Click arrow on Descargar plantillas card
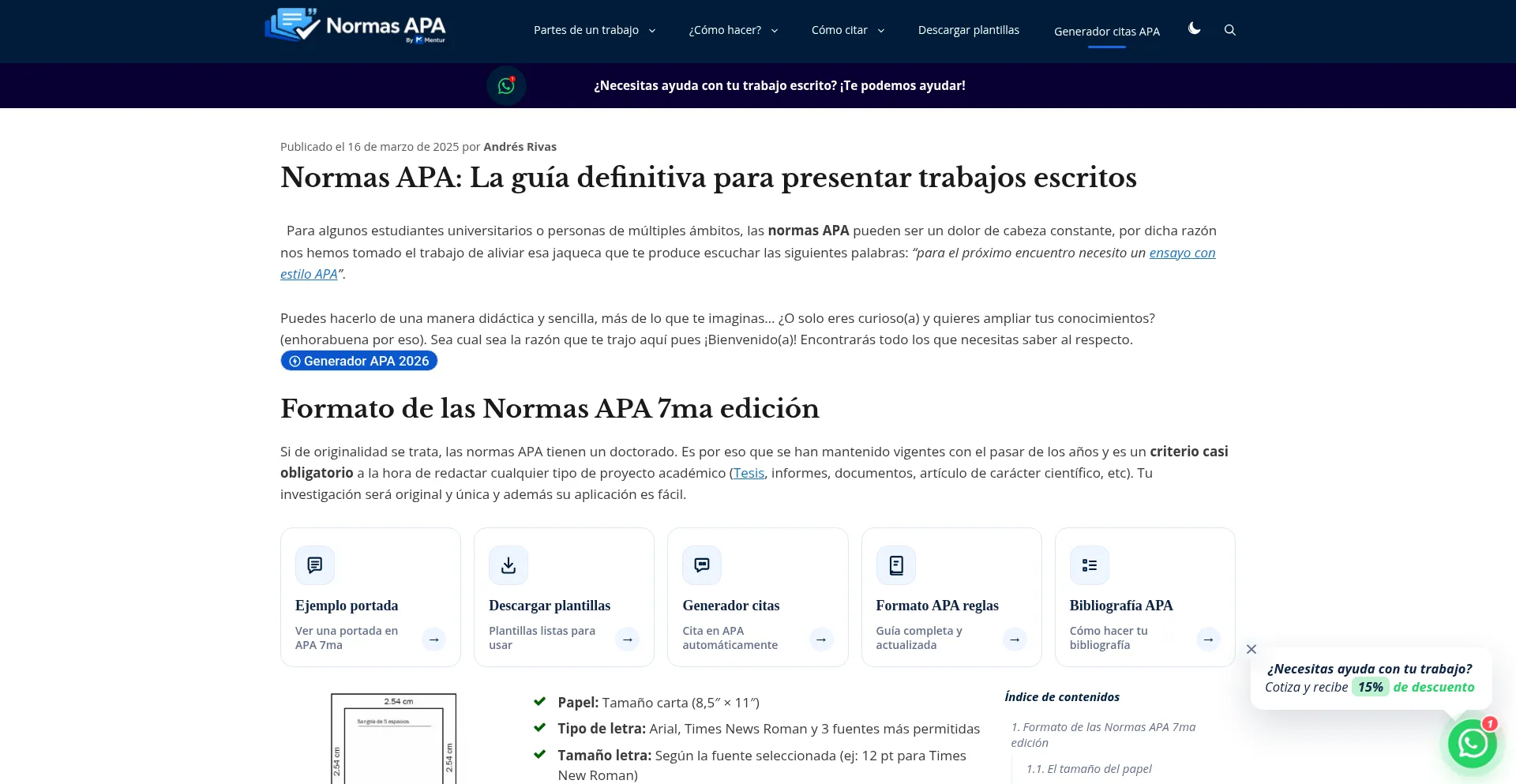This screenshot has height=784, width=1516. pyautogui.click(x=628, y=639)
